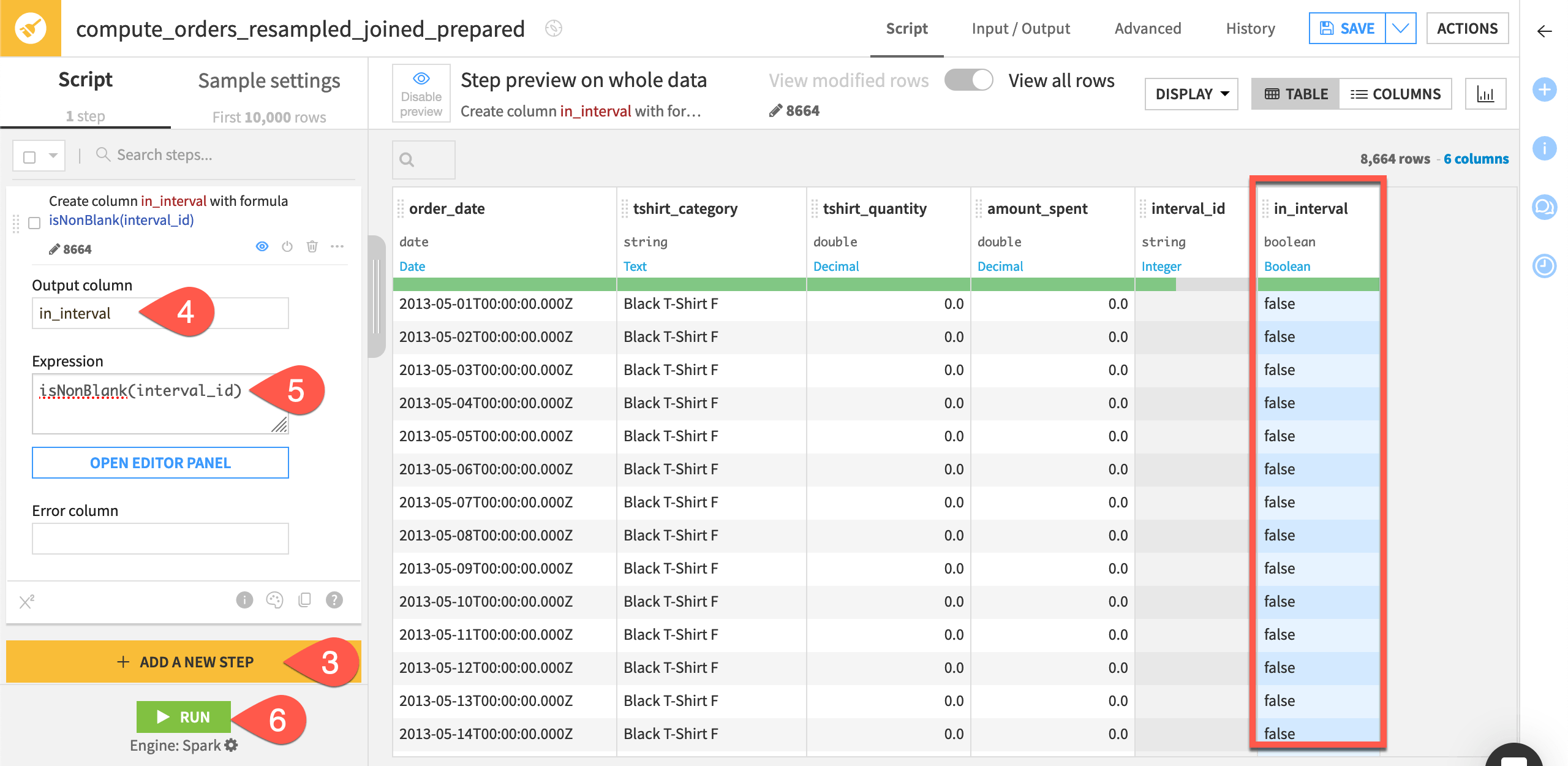Click ADD A NEW STEP
1568x766 pixels.
coord(184,662)
